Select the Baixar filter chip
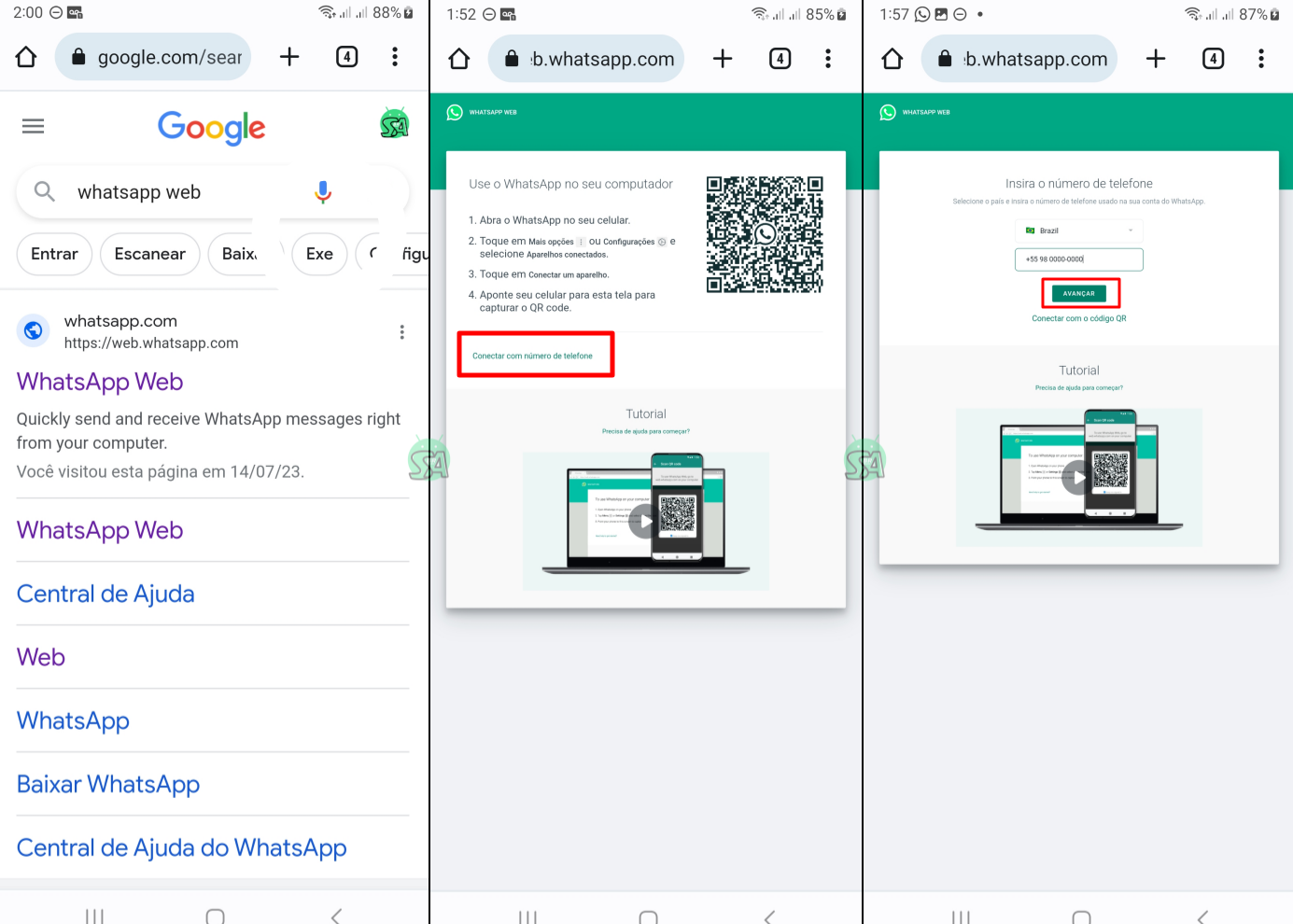1293x924 pixels. (239, 254)
